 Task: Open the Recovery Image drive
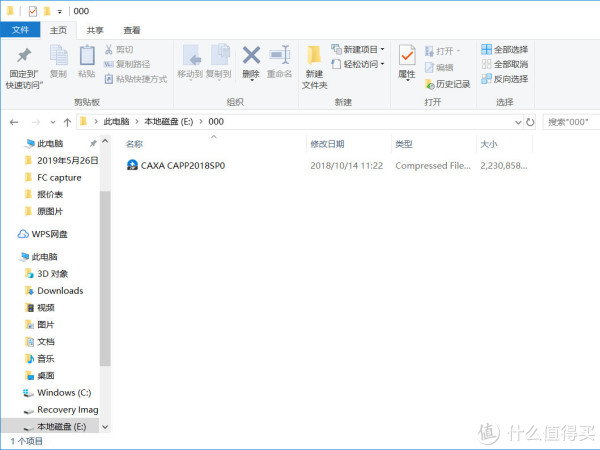[x=61, y=409]
